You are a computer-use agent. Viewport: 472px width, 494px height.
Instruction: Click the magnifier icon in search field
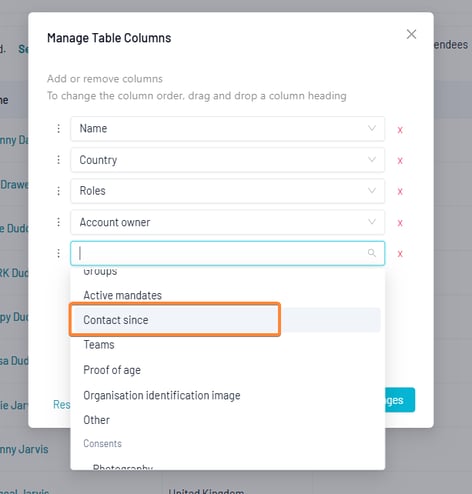(x=372, y=253)
